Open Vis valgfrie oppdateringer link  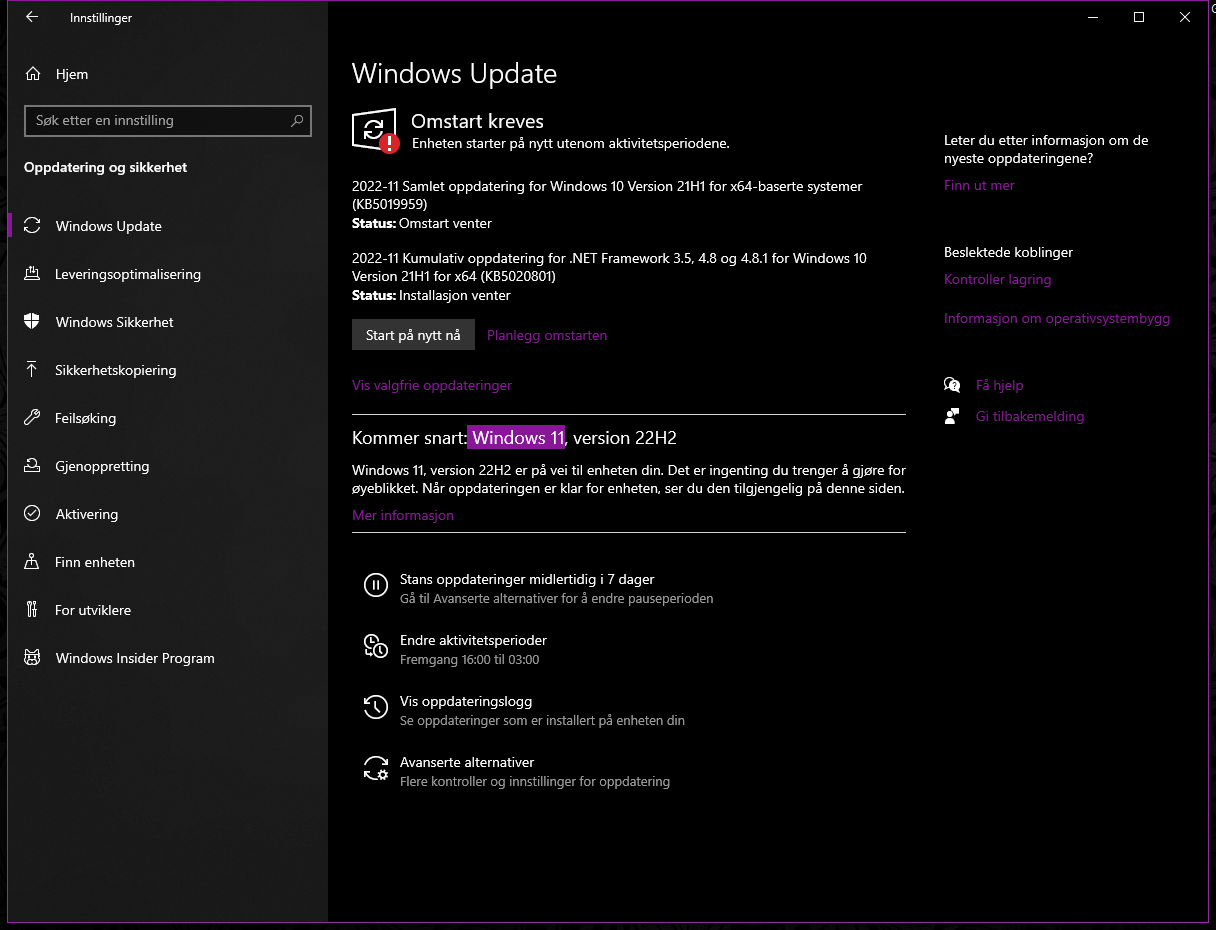pyautogui.click(x=432, y=385)
